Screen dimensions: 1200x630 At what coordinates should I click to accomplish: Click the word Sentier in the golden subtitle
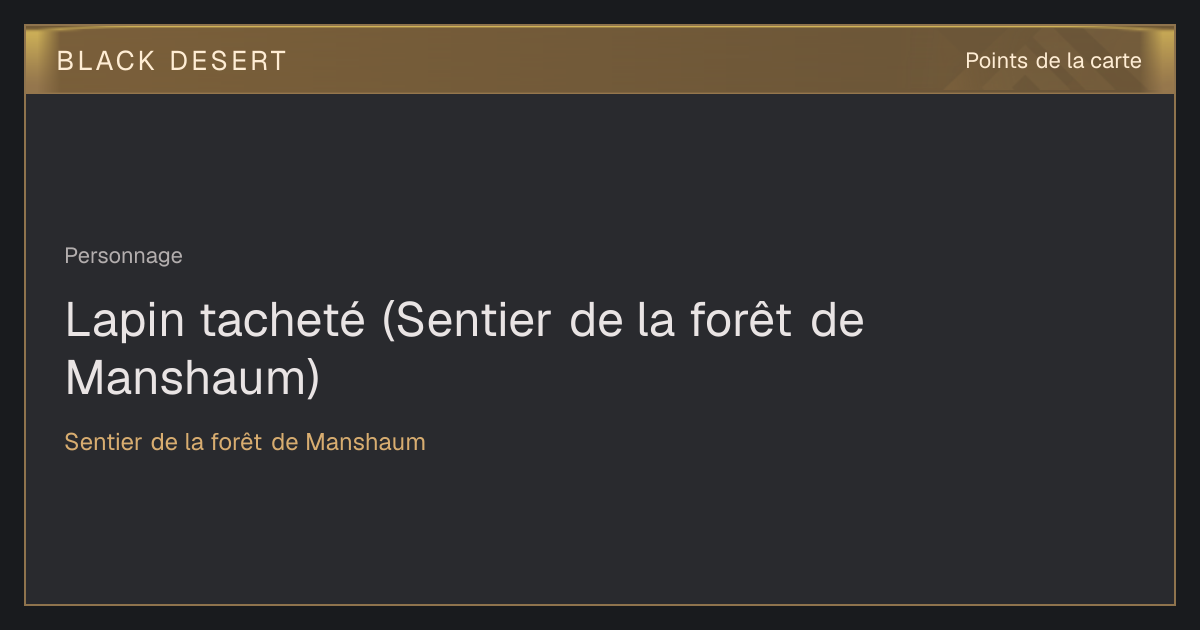click(104, 442)
